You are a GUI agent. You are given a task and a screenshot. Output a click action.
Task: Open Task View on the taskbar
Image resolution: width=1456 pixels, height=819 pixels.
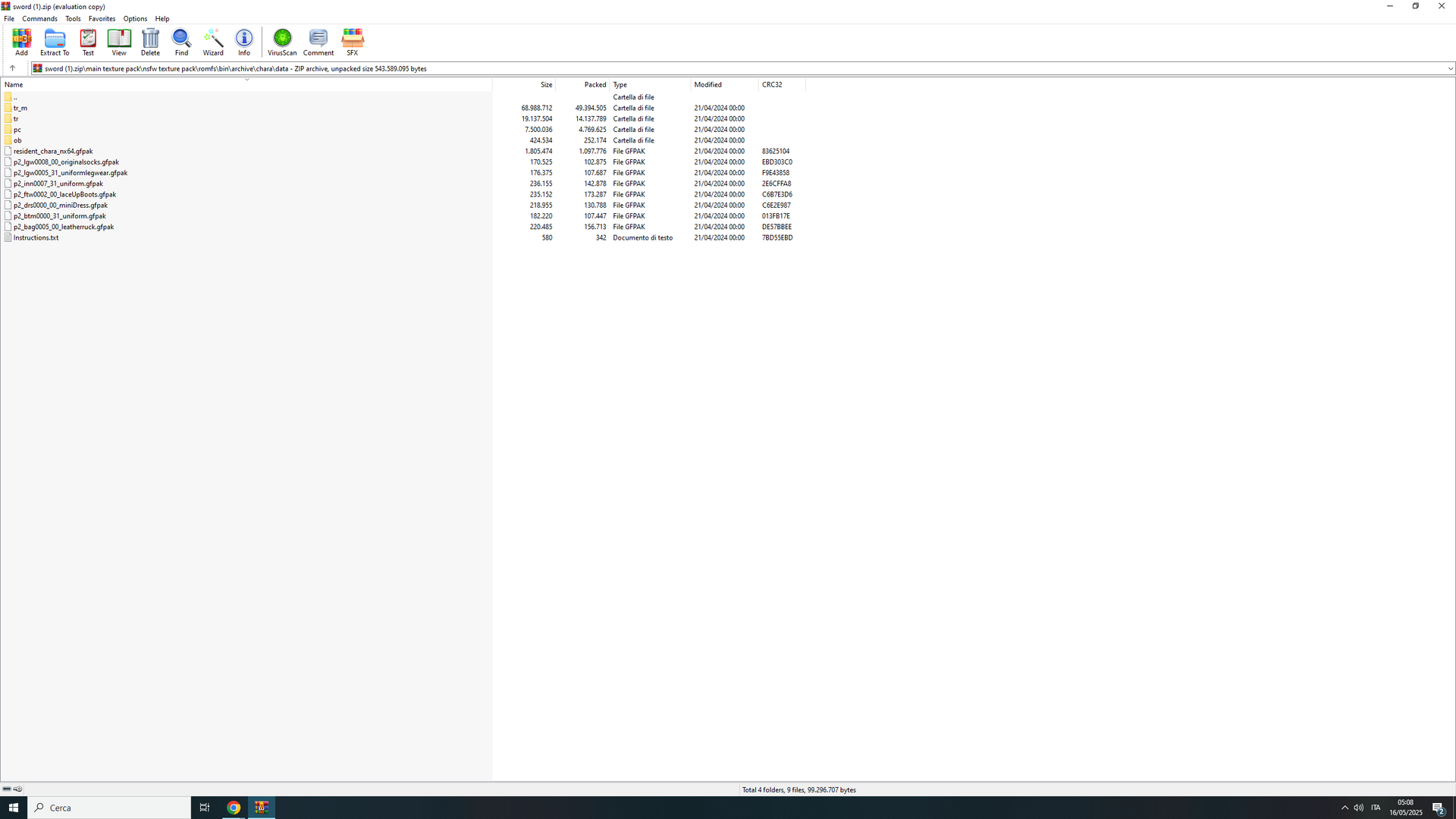click(x=204, y=808)
